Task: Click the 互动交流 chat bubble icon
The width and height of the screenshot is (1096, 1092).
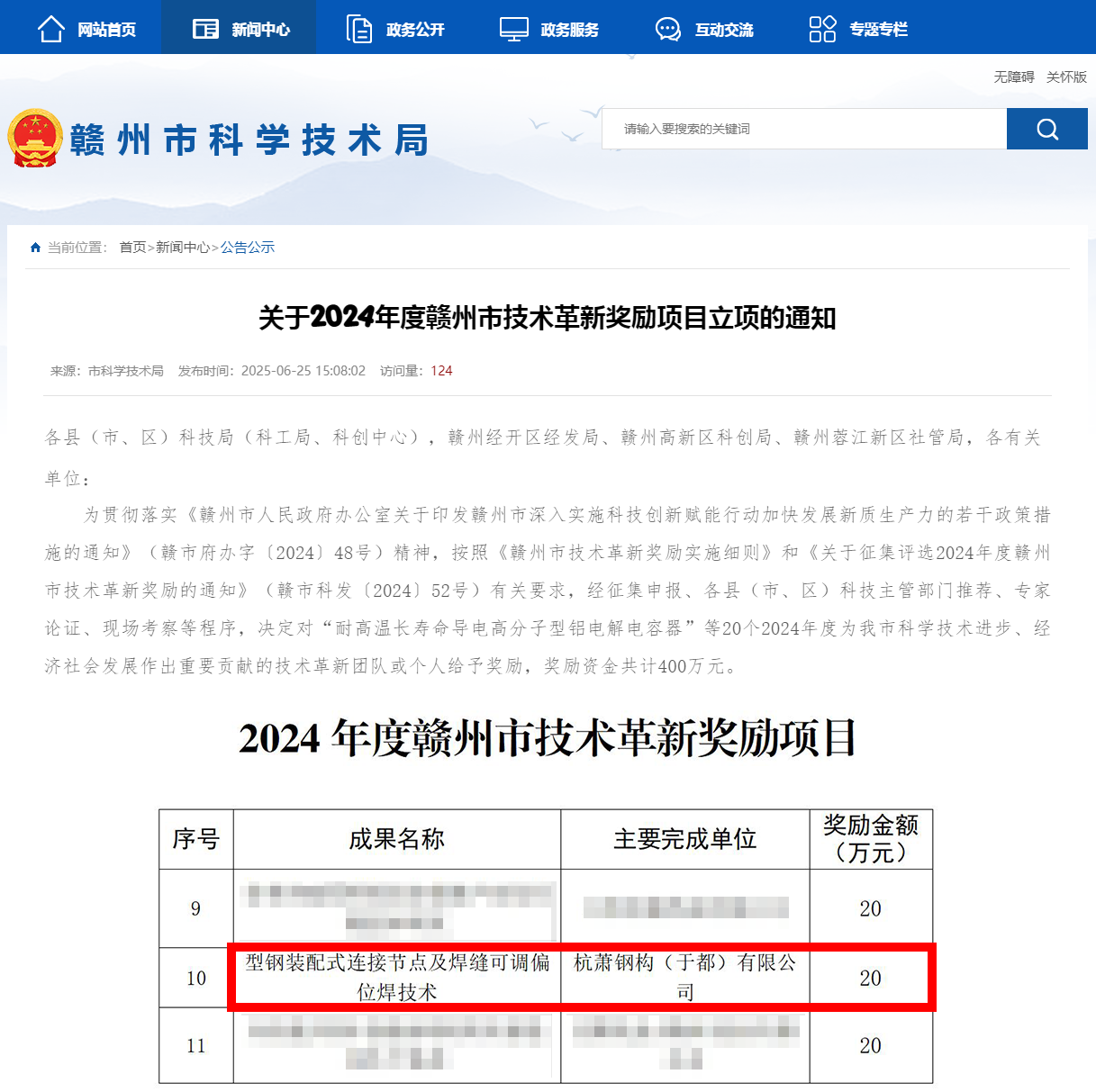Action: pyautogui.click(x=668, y=29)
